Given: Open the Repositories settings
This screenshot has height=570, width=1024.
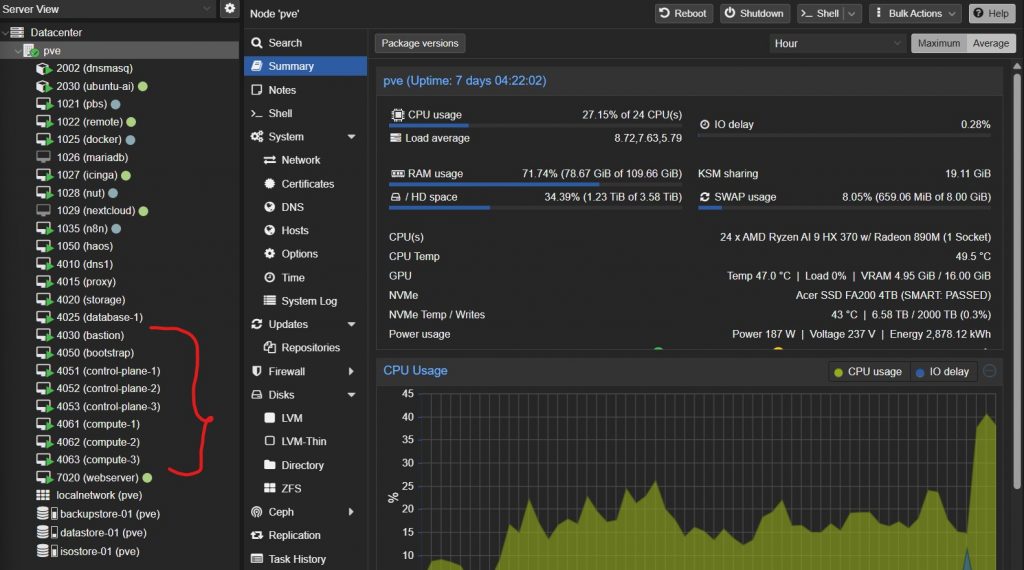Looking at the screenshot, I should [310, 348].
